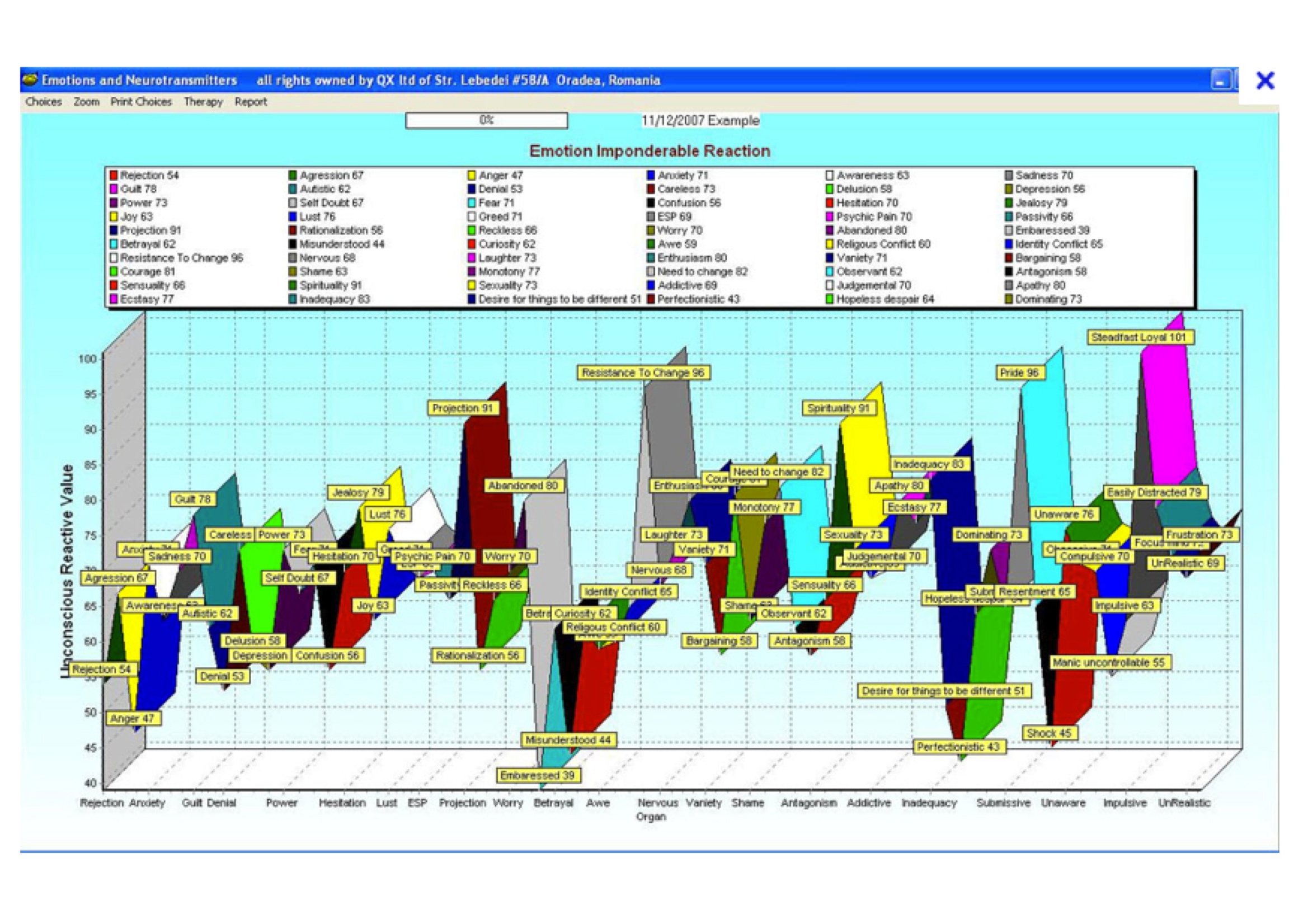Click the Sadness 70 legend swatch
The width and height of the screenshot is (1308, 924).
coord(1009,176)
